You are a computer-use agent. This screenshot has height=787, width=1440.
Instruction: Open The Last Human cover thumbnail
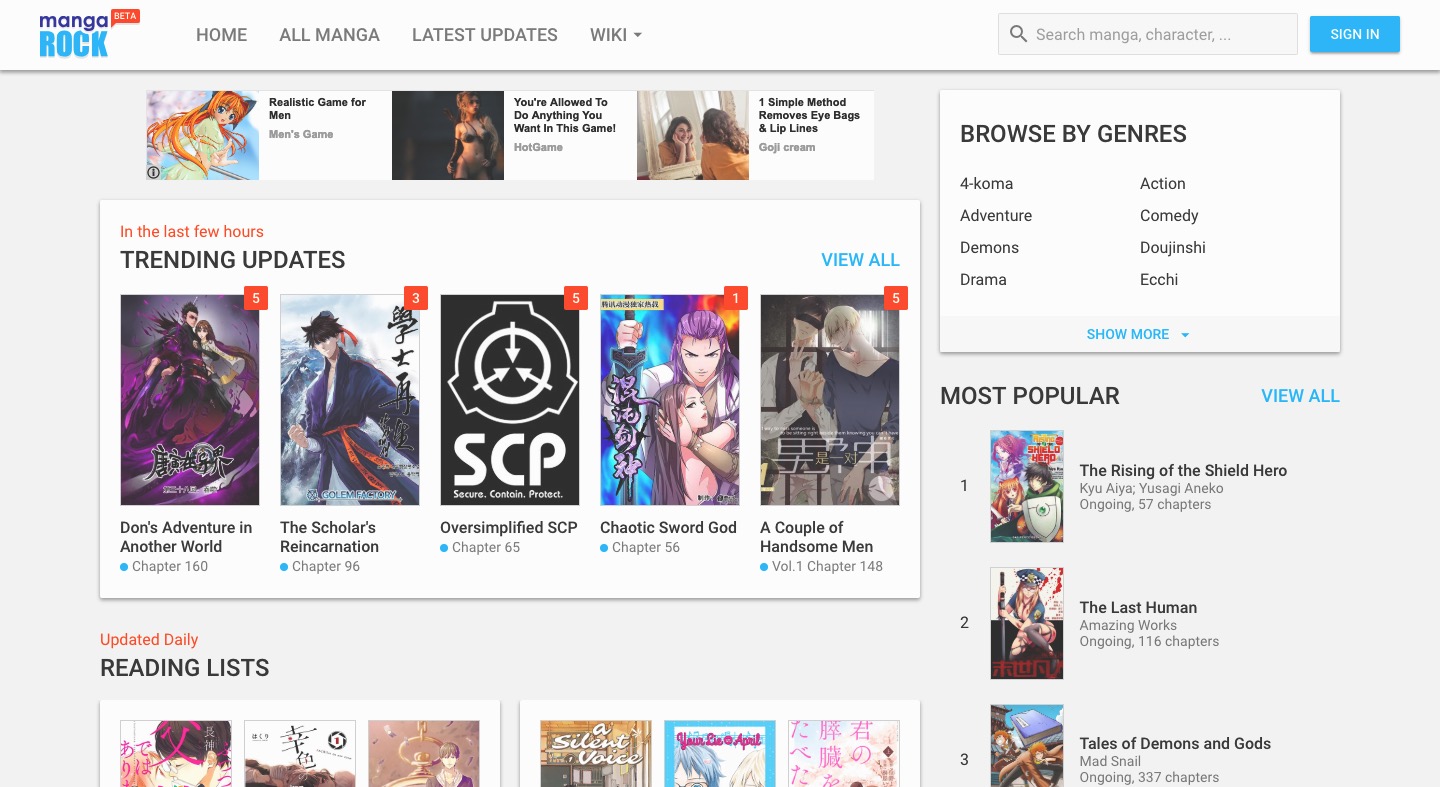pyautogui.click(x=1027, y=624)
